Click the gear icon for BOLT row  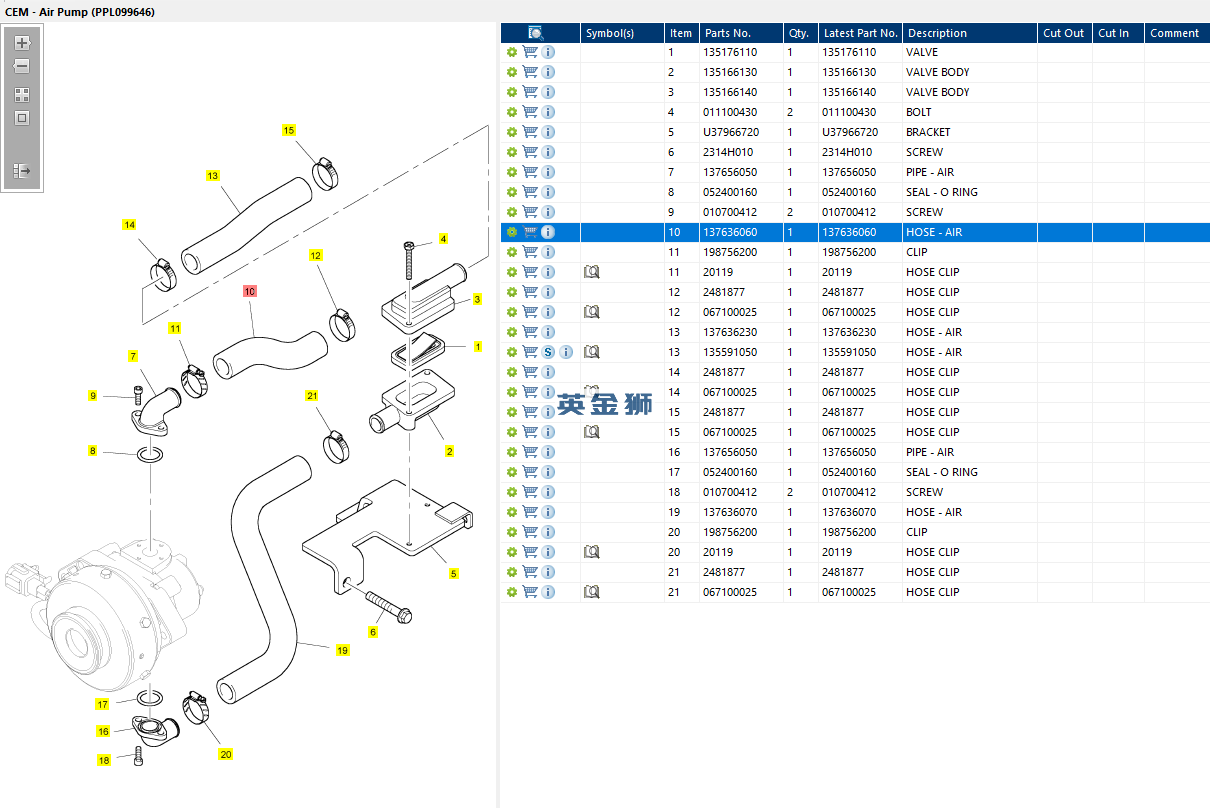coord(512,112)
